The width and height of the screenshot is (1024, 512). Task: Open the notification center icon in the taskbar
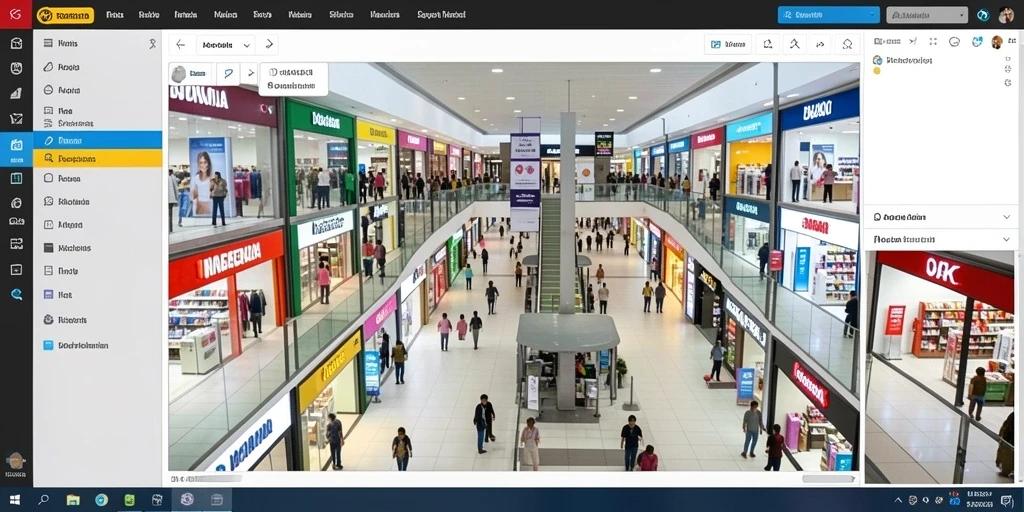pos(1007,501)
